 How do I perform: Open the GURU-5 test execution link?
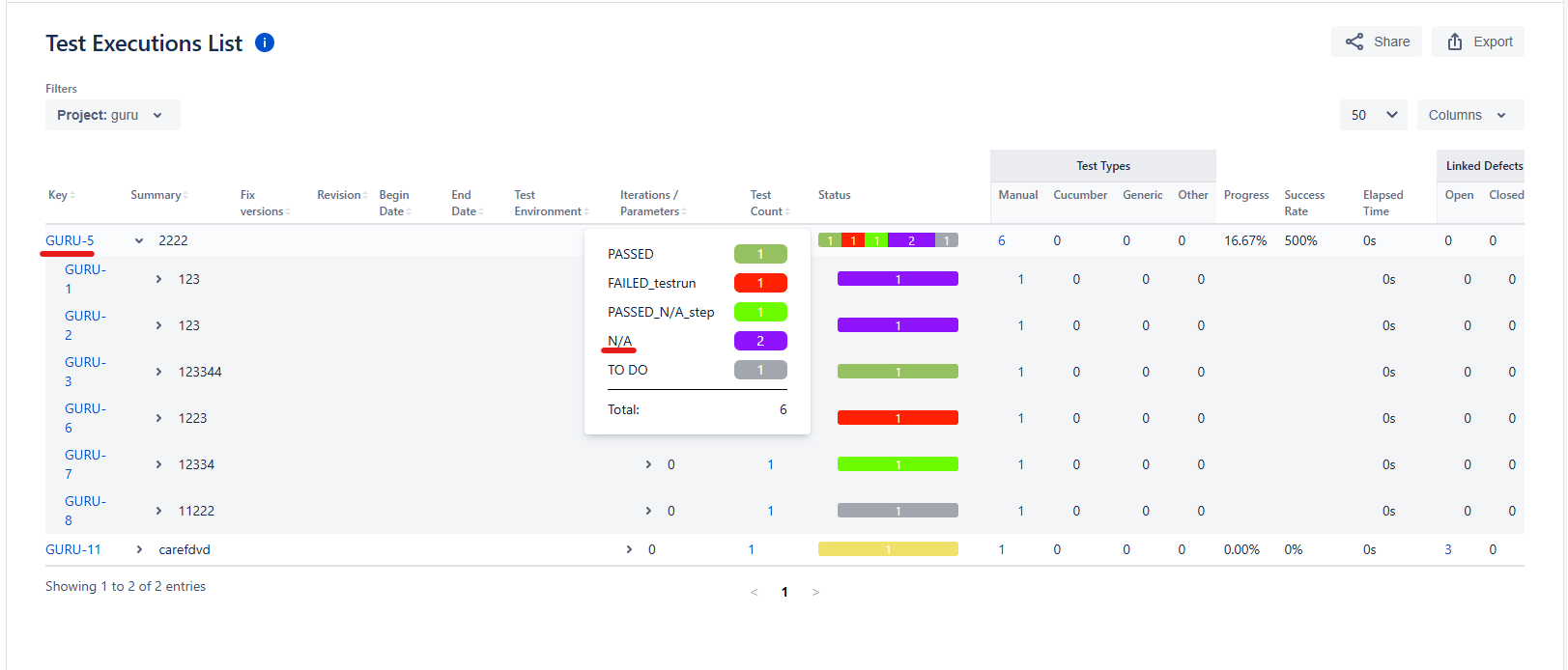(x=70, y=240)
